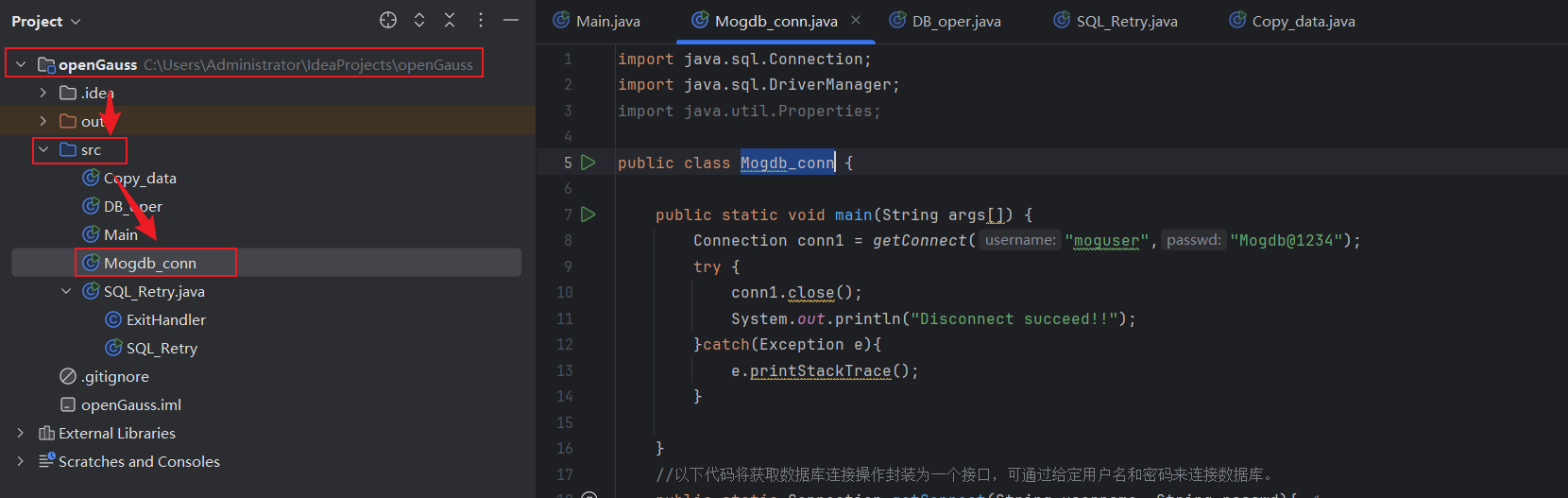Collapse the SQL_Retry.java node

click(66, 291)
